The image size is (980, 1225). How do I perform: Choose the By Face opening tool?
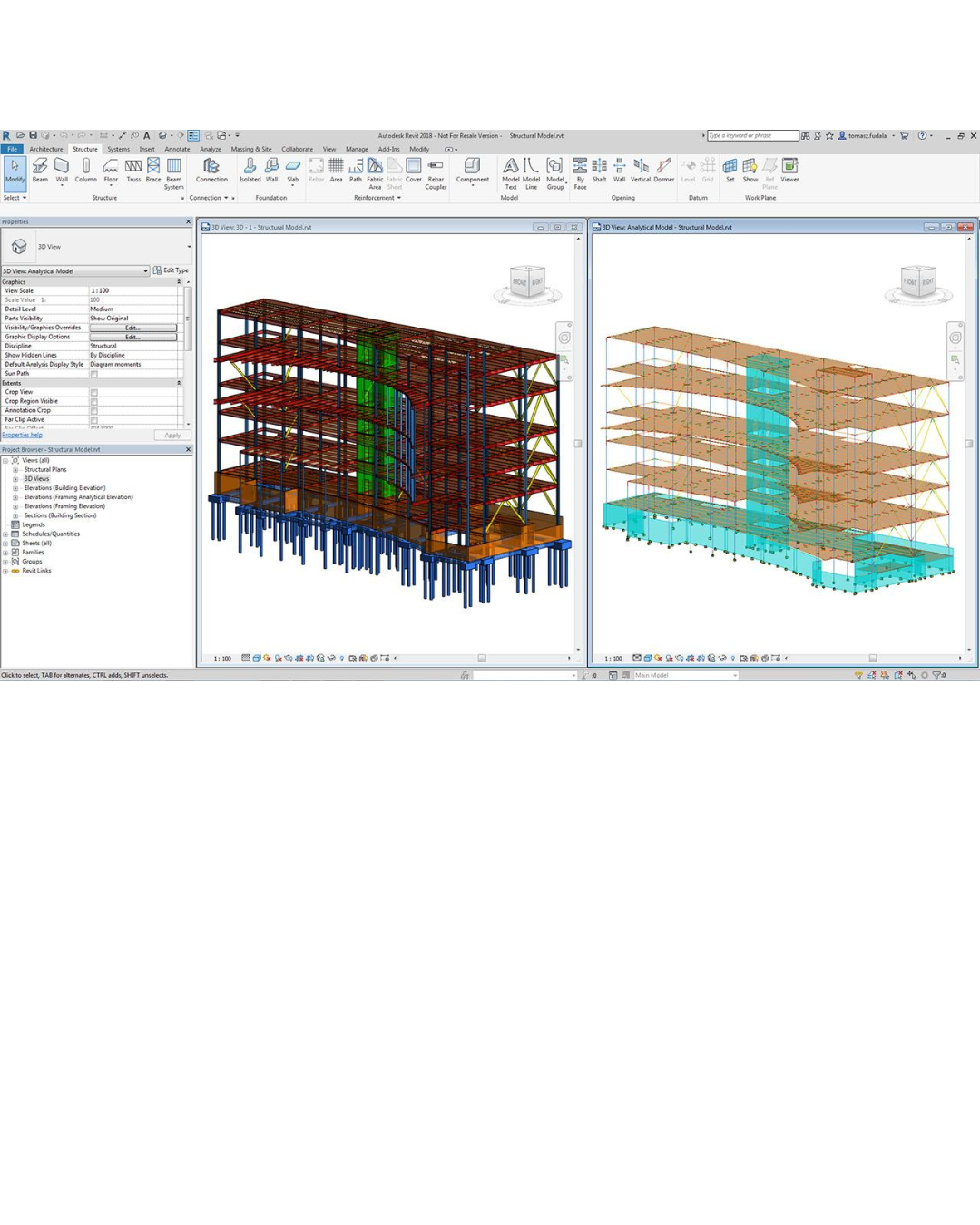[580, 173]
